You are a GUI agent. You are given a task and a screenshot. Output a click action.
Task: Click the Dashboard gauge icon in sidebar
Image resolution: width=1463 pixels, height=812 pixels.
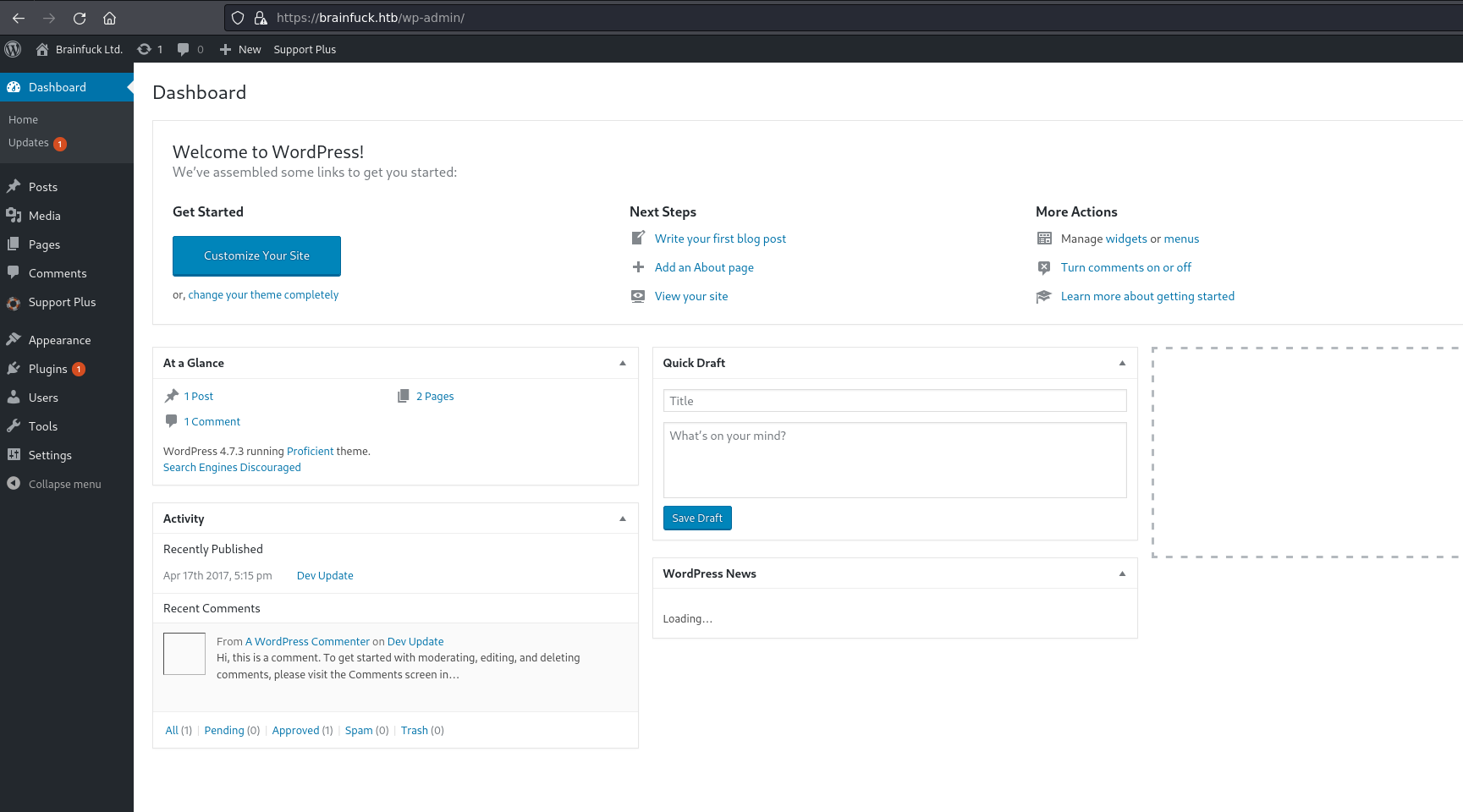(14, 87)
